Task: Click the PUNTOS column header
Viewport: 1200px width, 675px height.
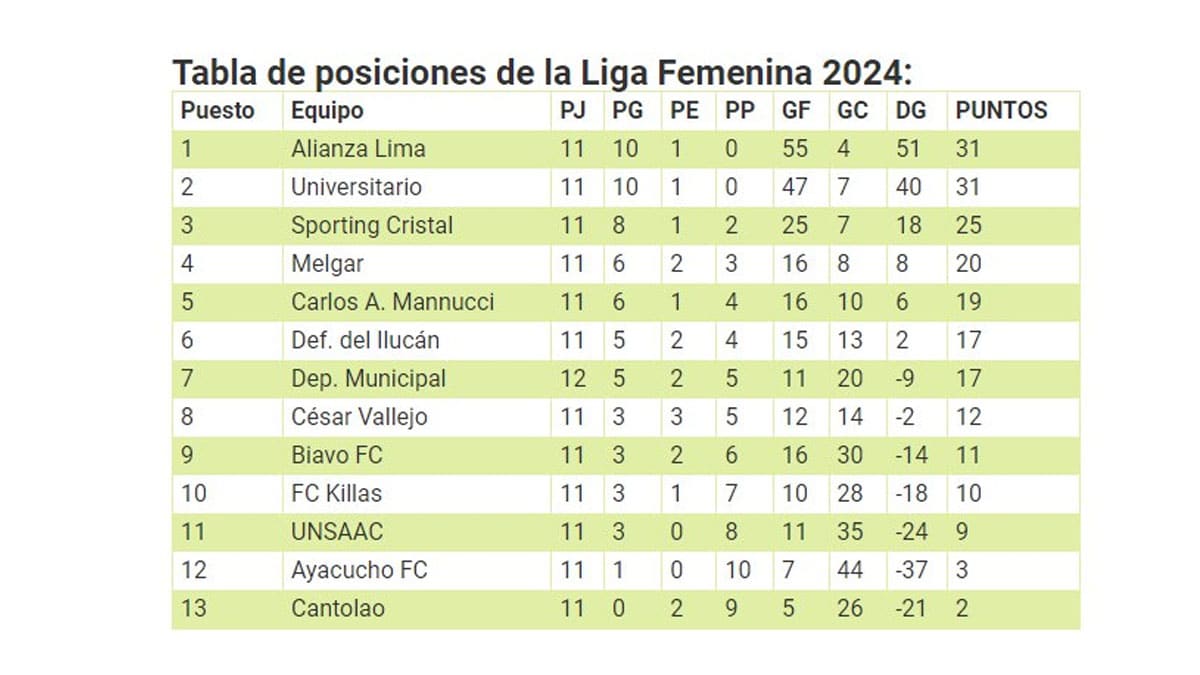Action: (1001, 110)
